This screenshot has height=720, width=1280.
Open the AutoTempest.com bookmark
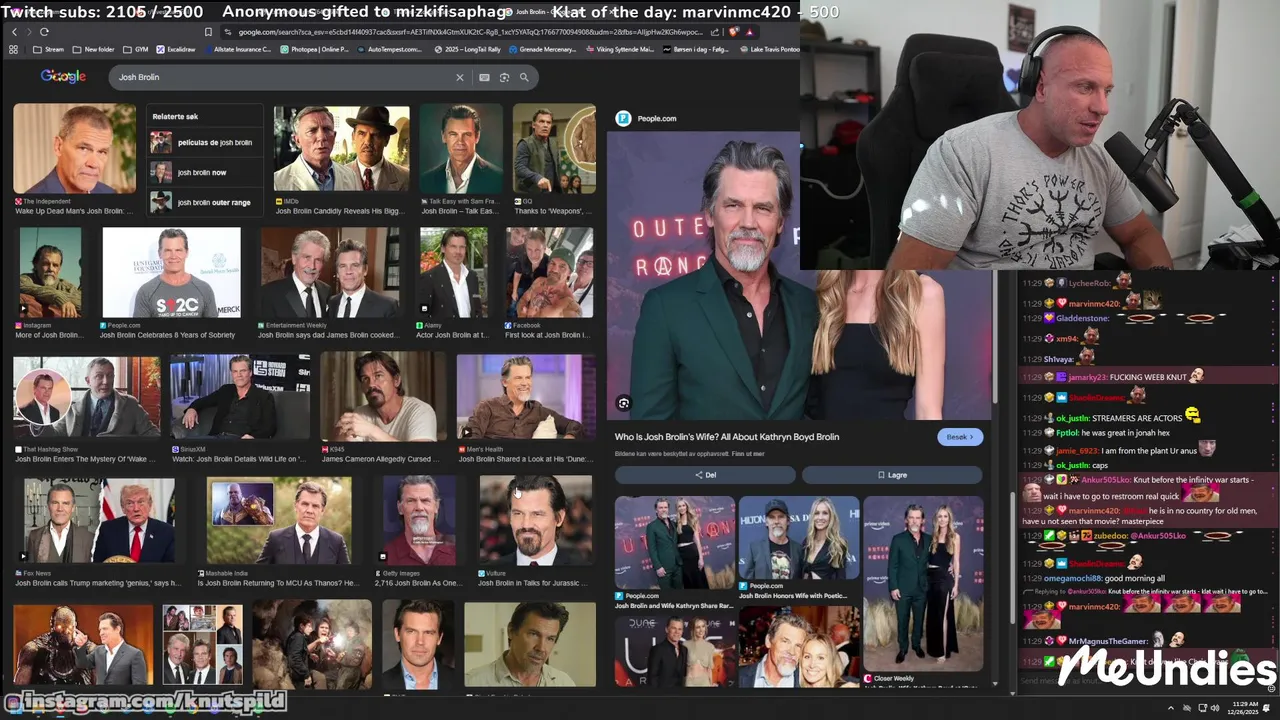[x=390, y=49]
